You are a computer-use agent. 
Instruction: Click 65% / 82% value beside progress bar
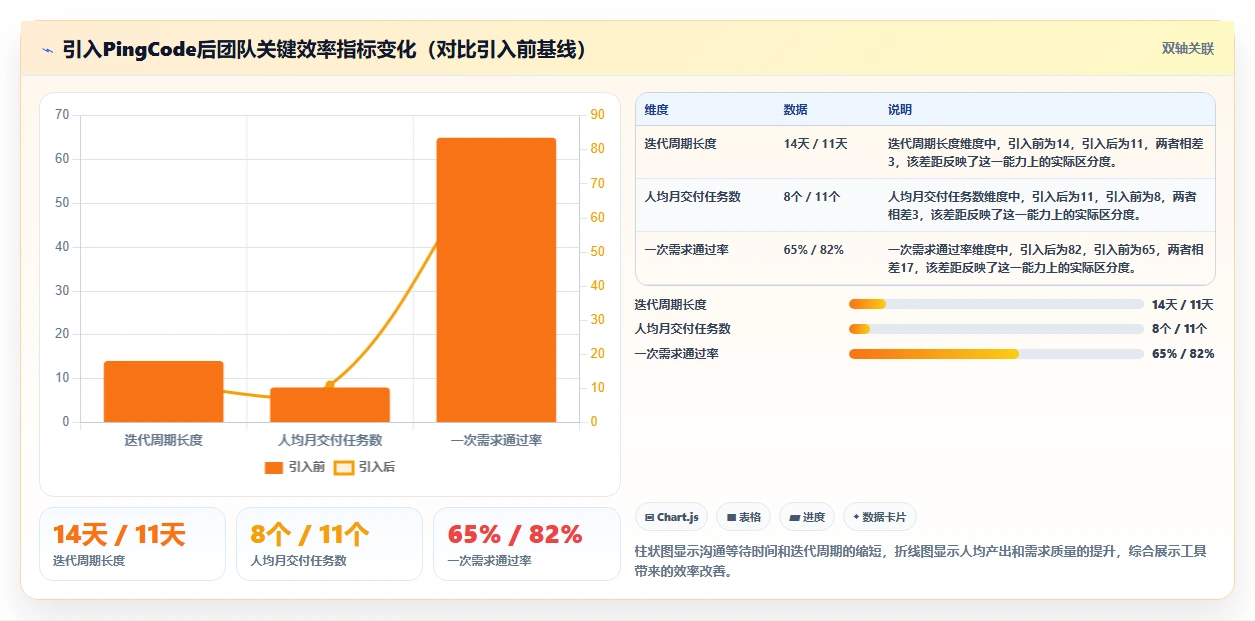click(1183, 354)
